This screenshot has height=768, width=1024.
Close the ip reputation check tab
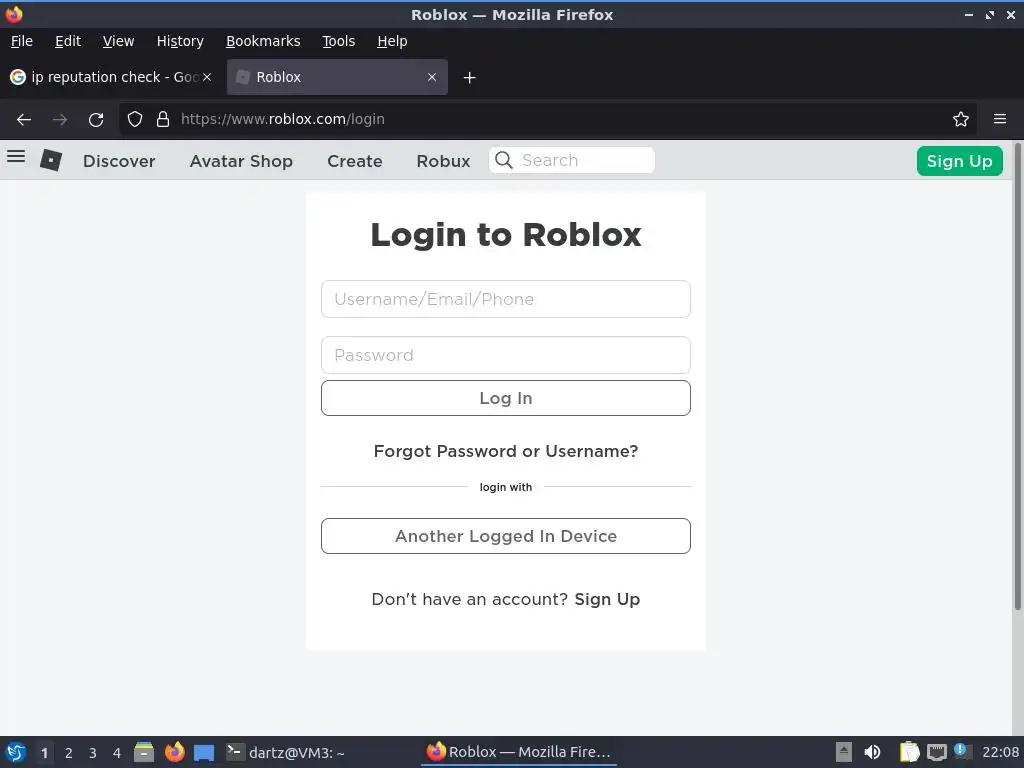coord(206,77)
